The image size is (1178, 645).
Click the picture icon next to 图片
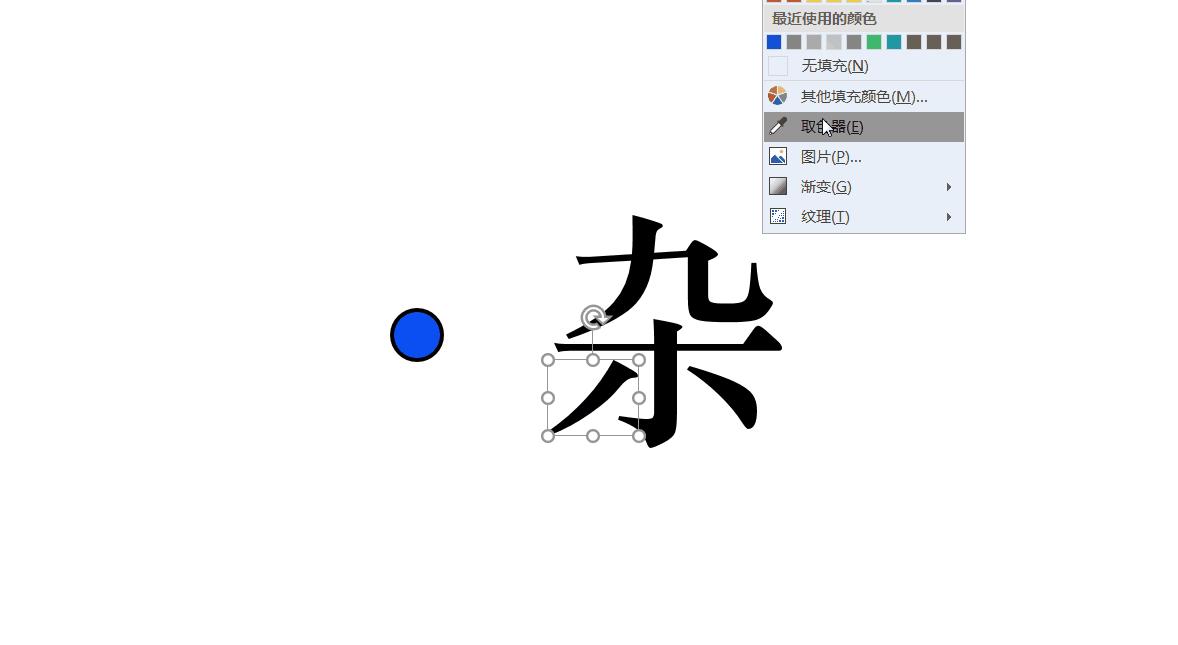click(x=778, y=156)
